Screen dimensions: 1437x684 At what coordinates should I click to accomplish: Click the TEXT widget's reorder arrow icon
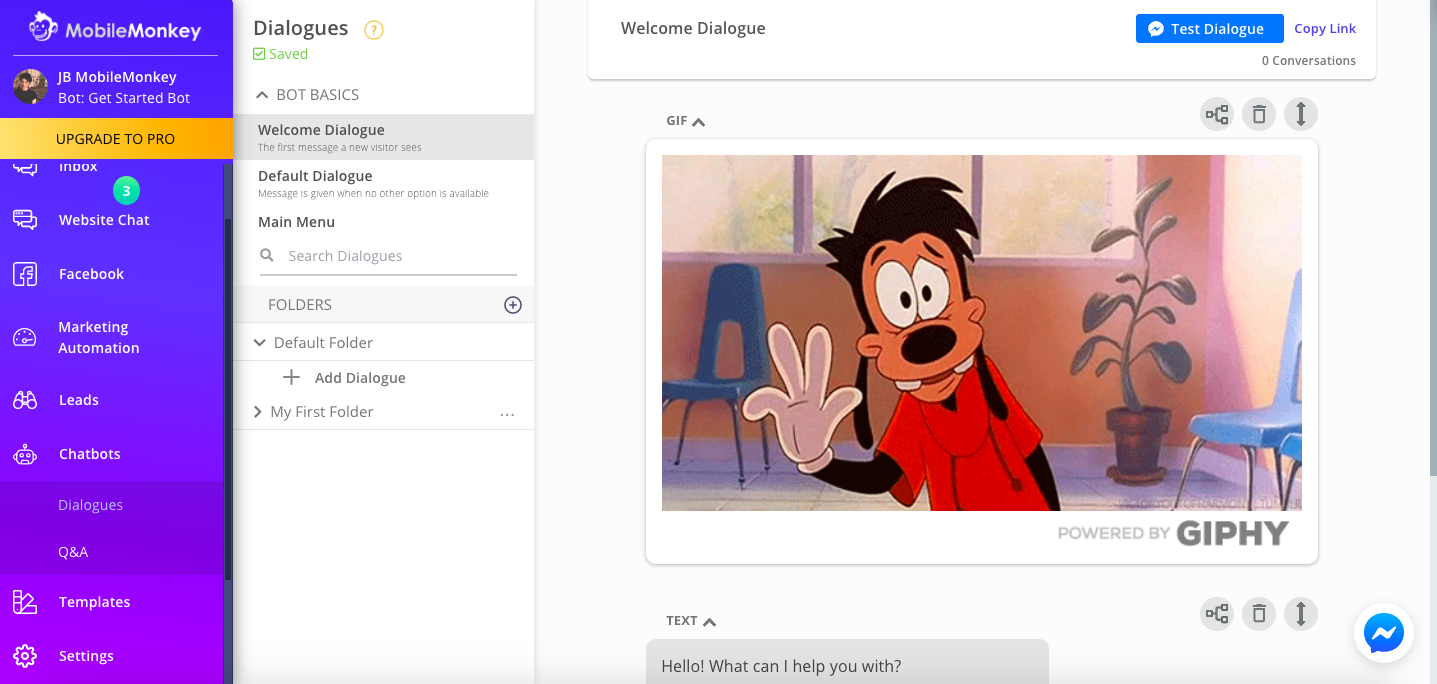pyautogui.click(x=1301, y=614)
